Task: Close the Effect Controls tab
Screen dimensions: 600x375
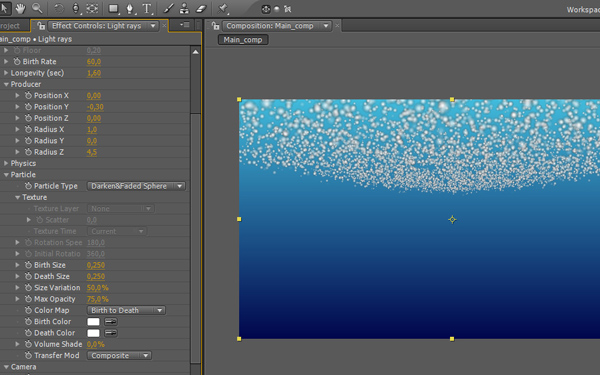Action: (x=164, y=26)
